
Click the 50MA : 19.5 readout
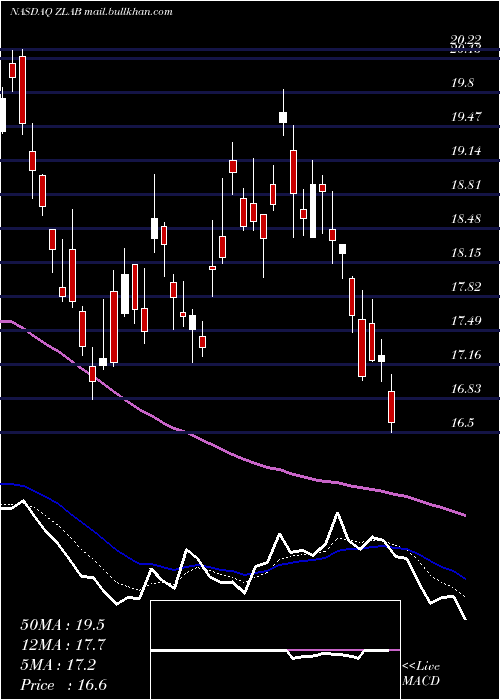coord(62,625)
